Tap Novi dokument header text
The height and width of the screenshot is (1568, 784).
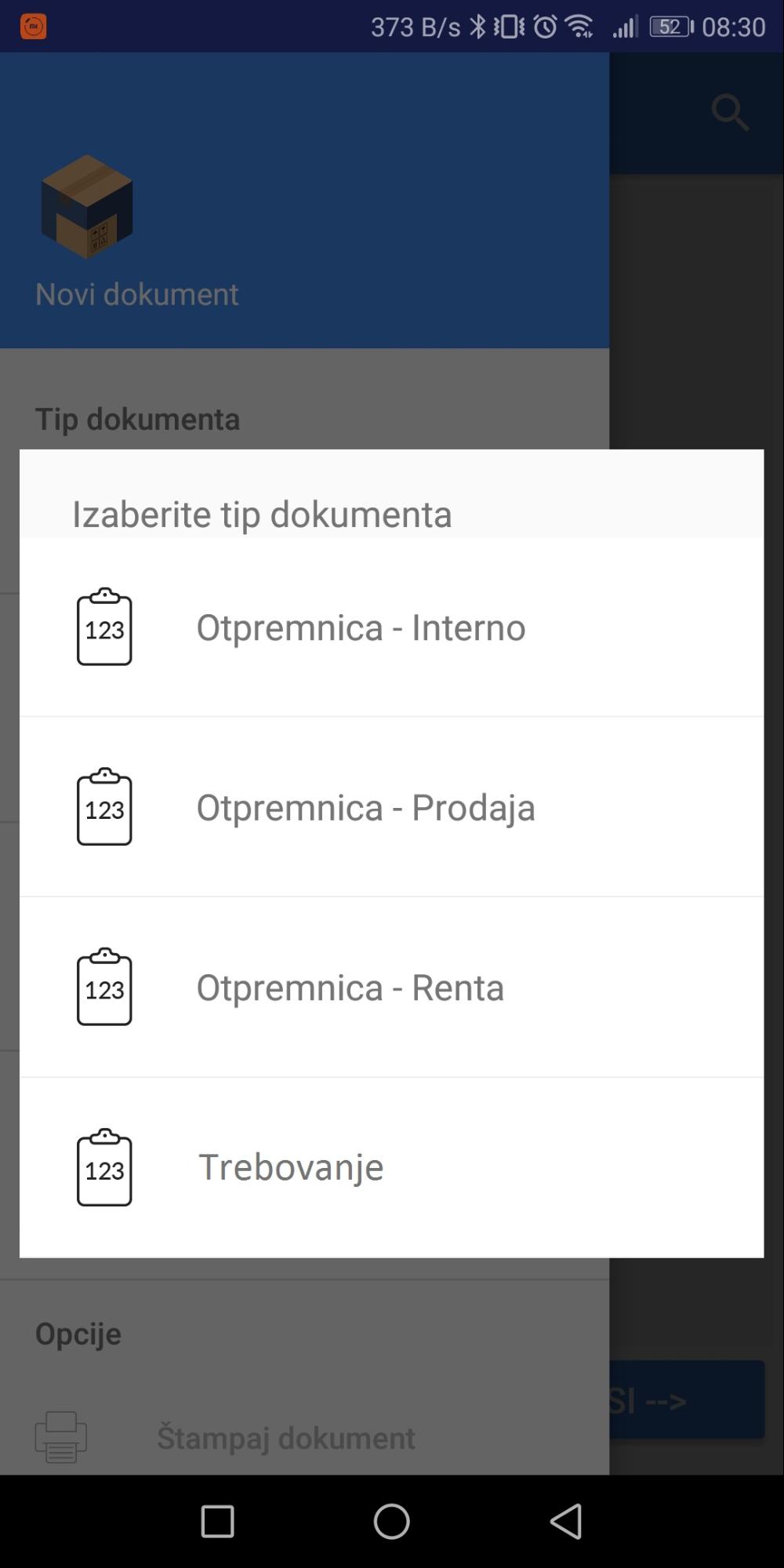point(136,294)
